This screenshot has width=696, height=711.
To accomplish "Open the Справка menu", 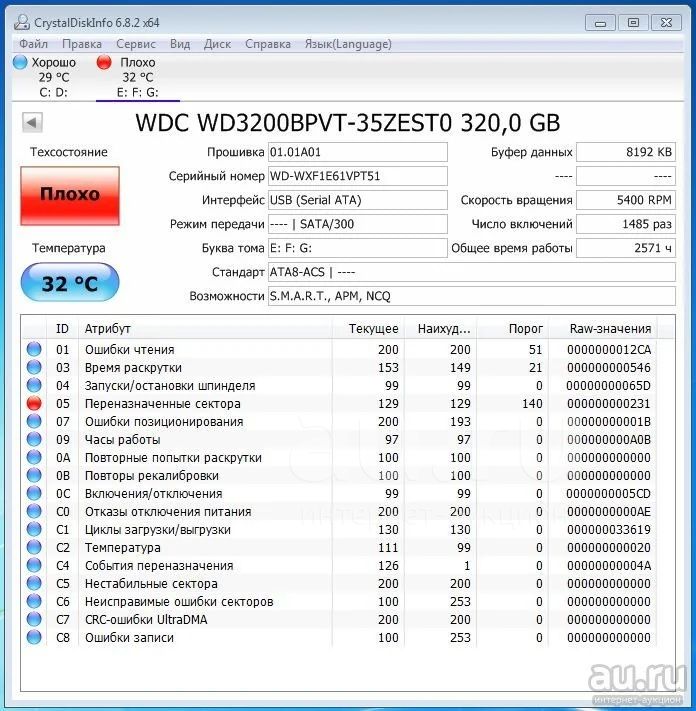I will coord(268,44).
